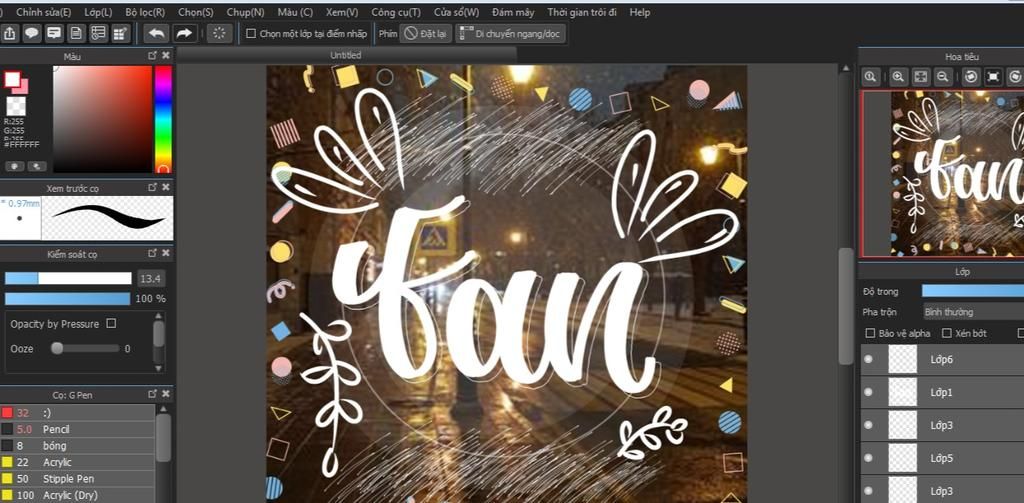Hide the Lớp5 layer
1024x503 pixels.
click(x=868, y=458)
